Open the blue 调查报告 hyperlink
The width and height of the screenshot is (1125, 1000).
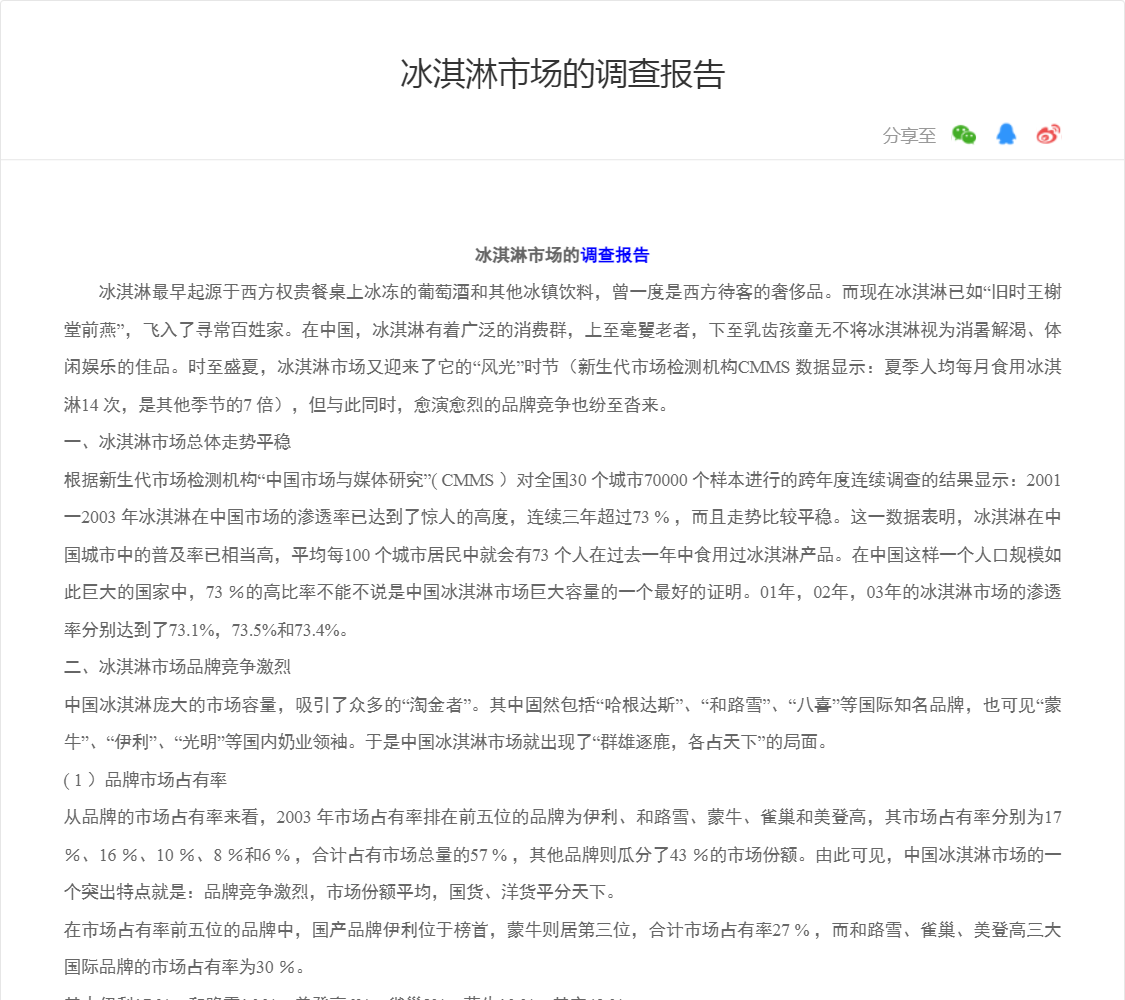[x=615, y=255]
